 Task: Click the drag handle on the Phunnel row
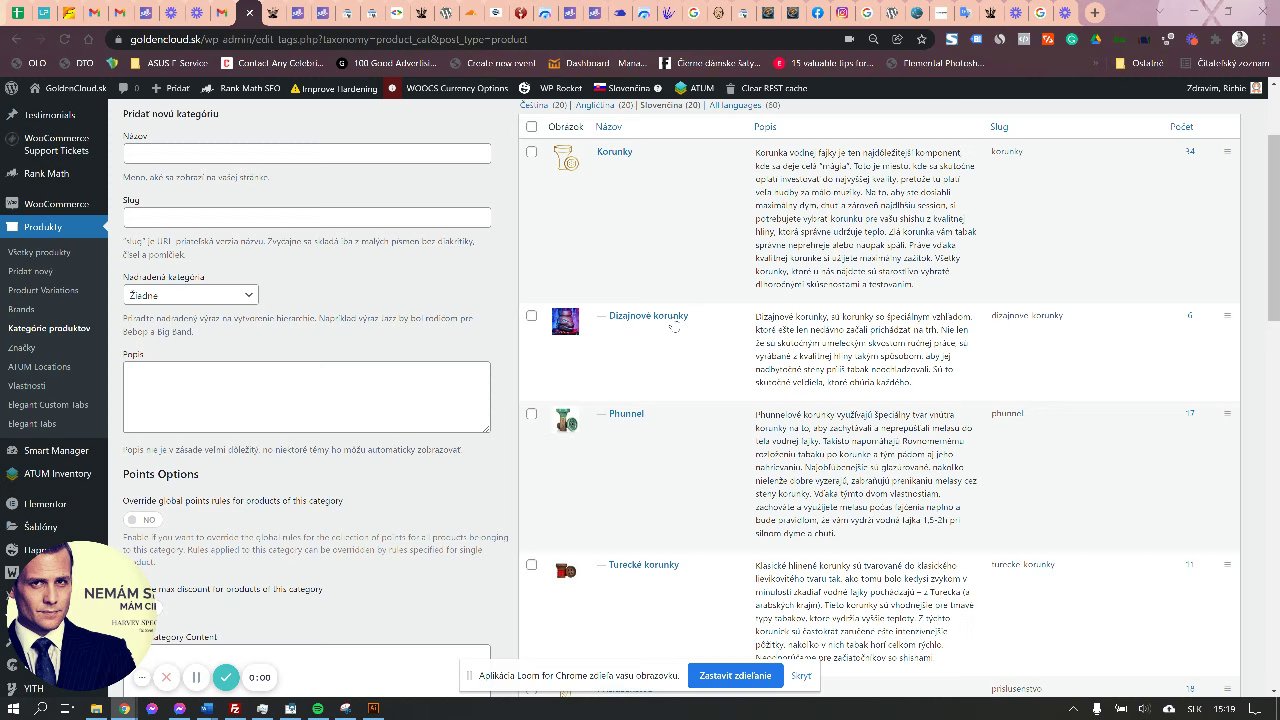(1227, 413)
